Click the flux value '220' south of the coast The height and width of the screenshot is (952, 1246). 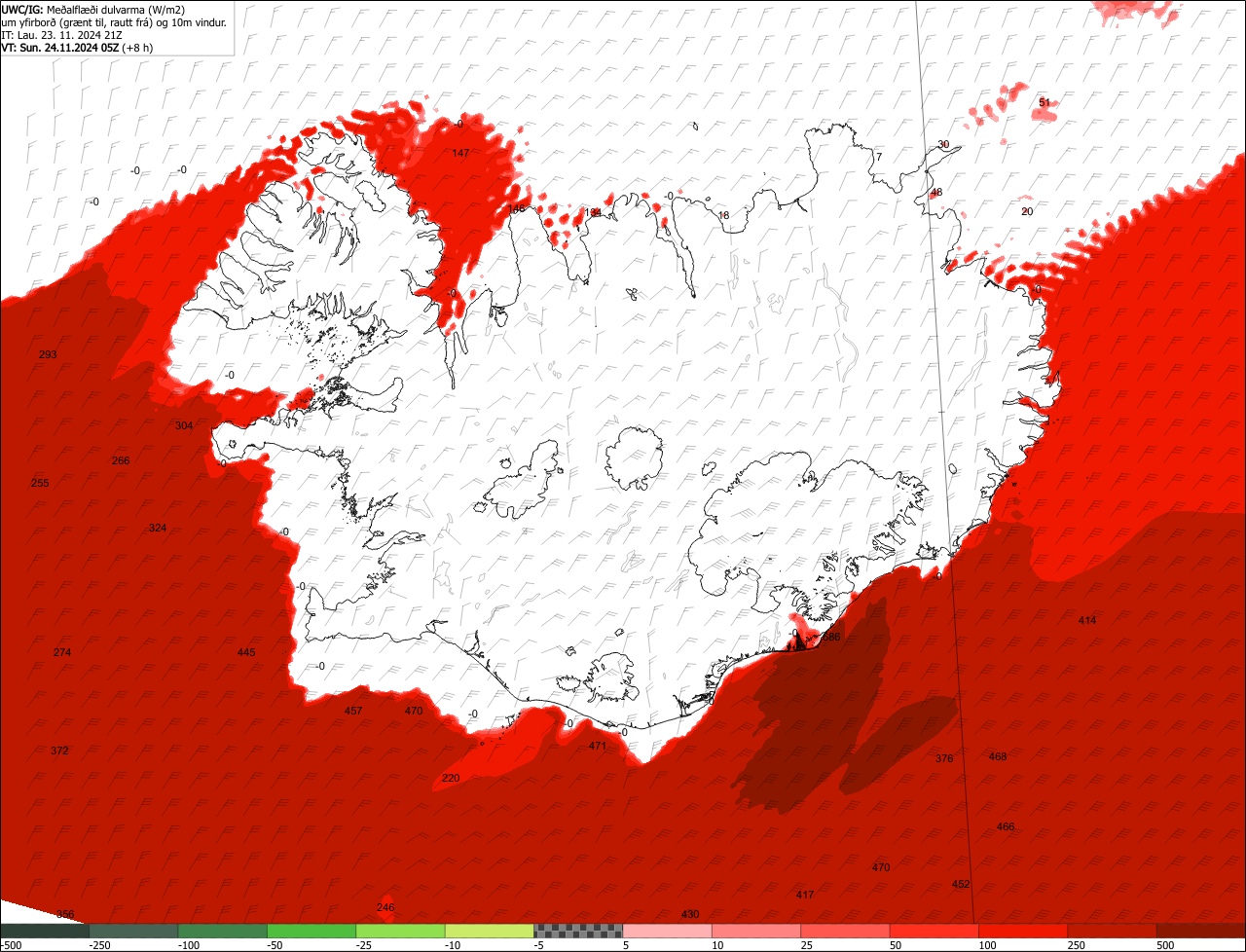[x=451, y=778]
